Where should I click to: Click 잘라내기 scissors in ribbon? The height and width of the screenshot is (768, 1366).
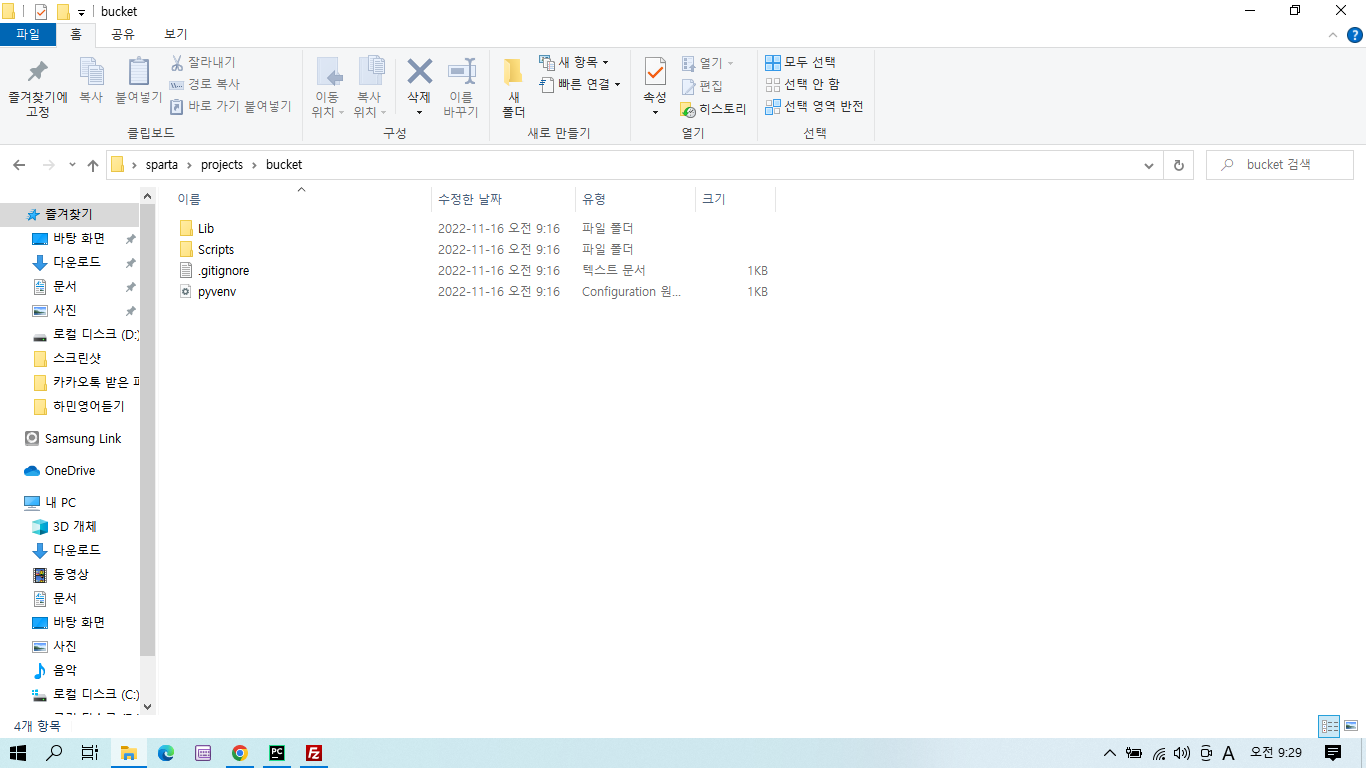pos(203,62)
